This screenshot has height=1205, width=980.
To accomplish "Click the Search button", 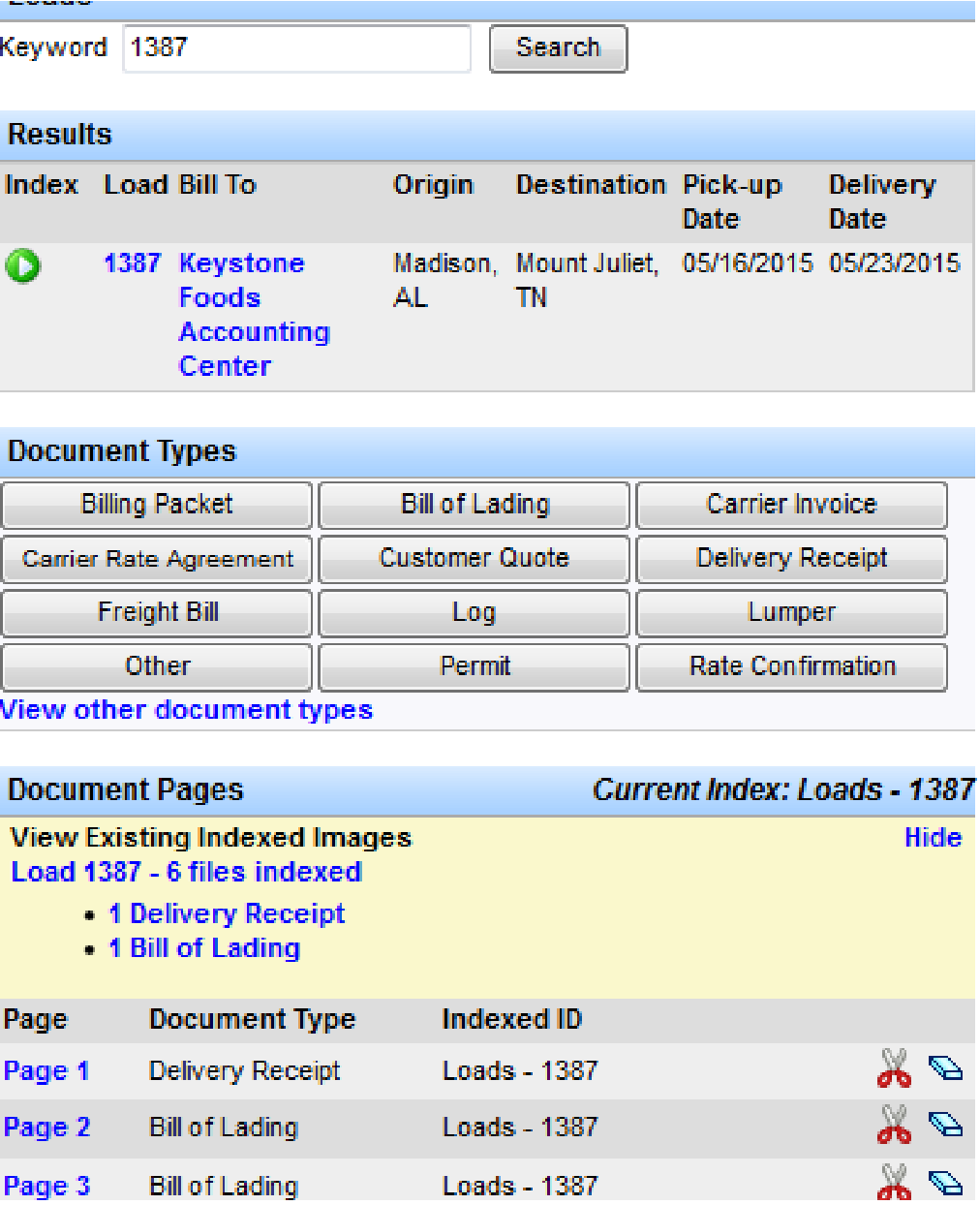I will click(x=558, y=48).
